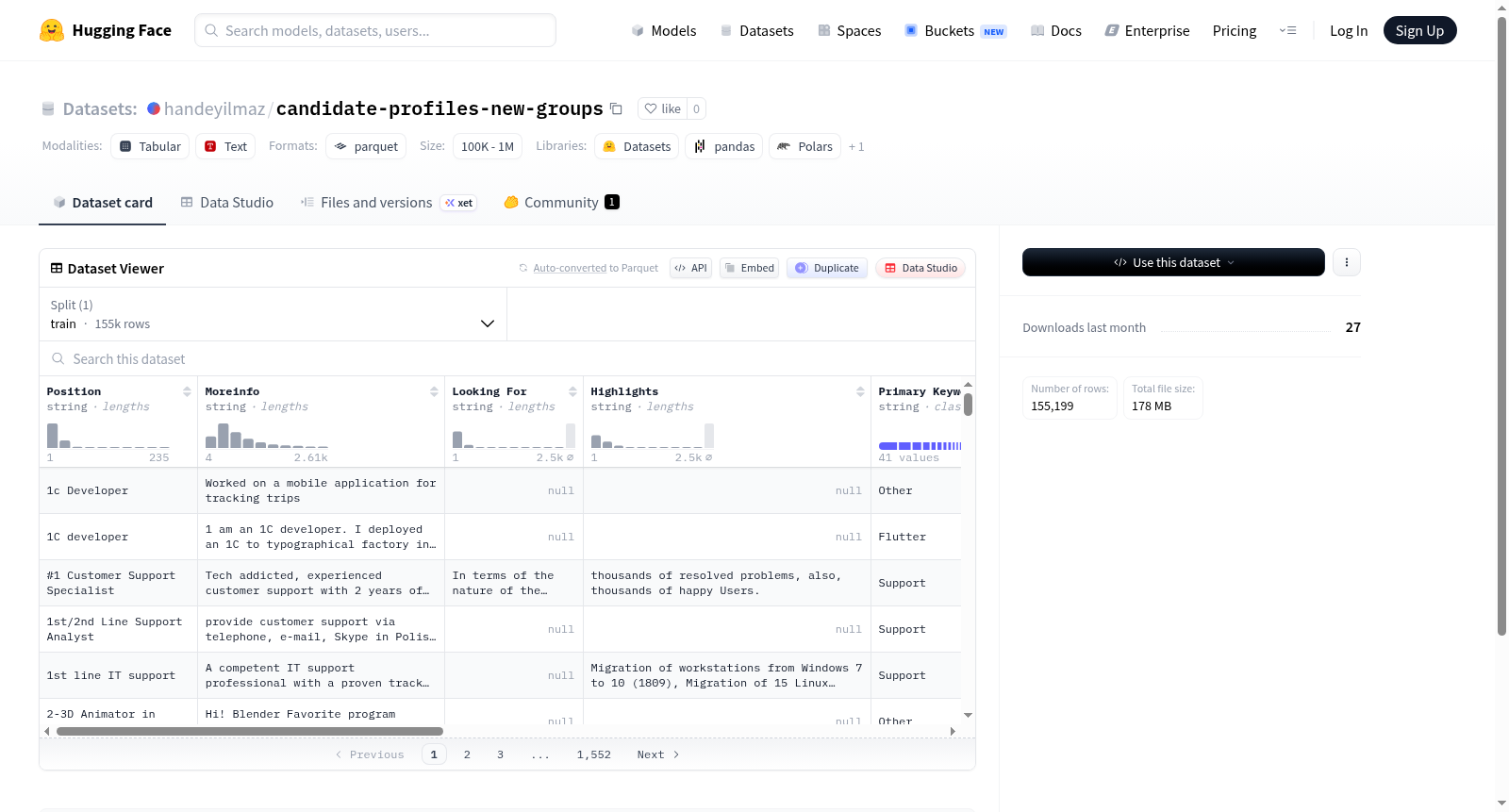1509x812 pixels.
Task: Open Docs
Action: click(1055, 30)
